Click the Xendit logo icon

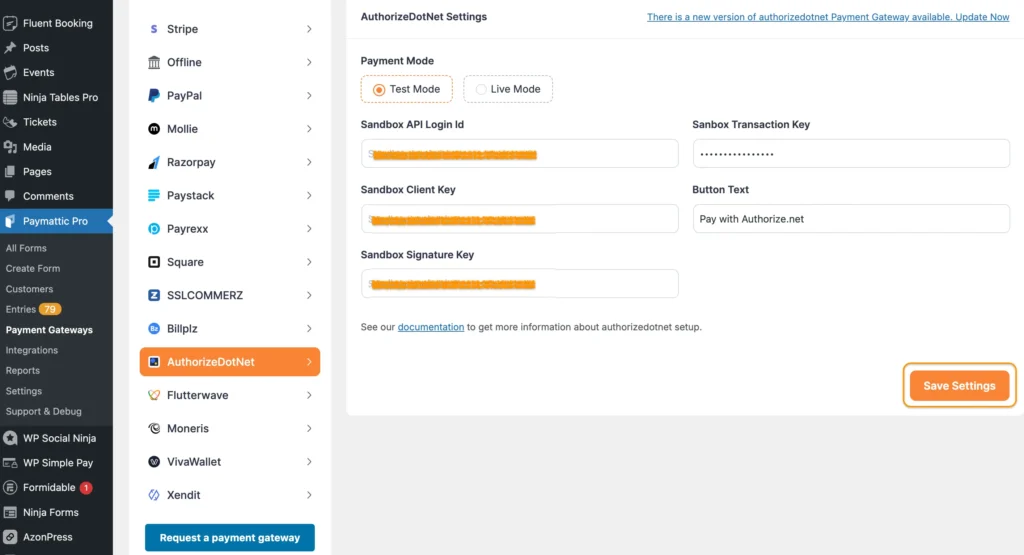tap(153, 495)
